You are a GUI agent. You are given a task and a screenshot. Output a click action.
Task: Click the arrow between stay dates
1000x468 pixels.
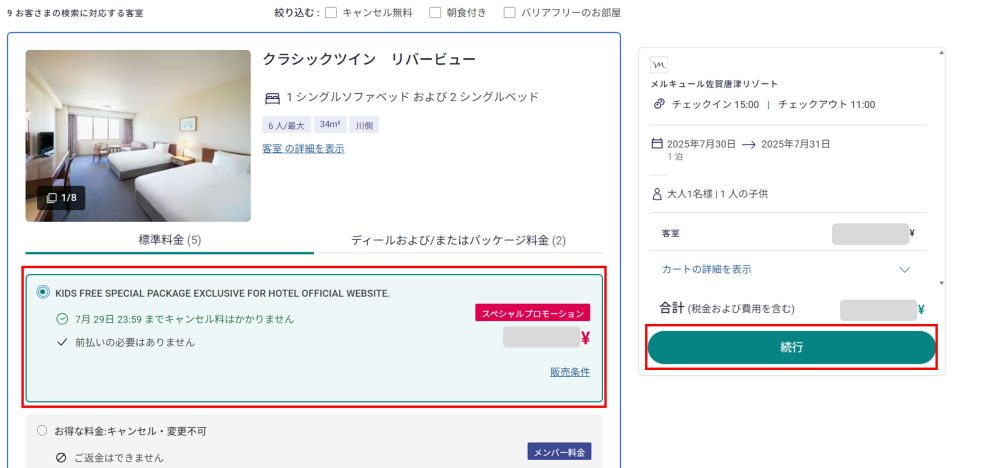[748, 145]
